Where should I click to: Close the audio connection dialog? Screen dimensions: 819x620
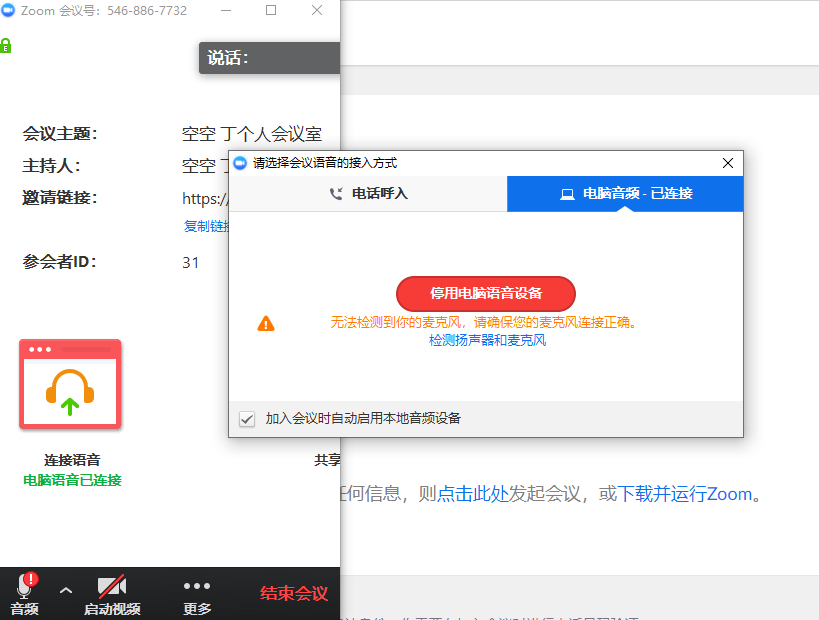pos(728,163)
